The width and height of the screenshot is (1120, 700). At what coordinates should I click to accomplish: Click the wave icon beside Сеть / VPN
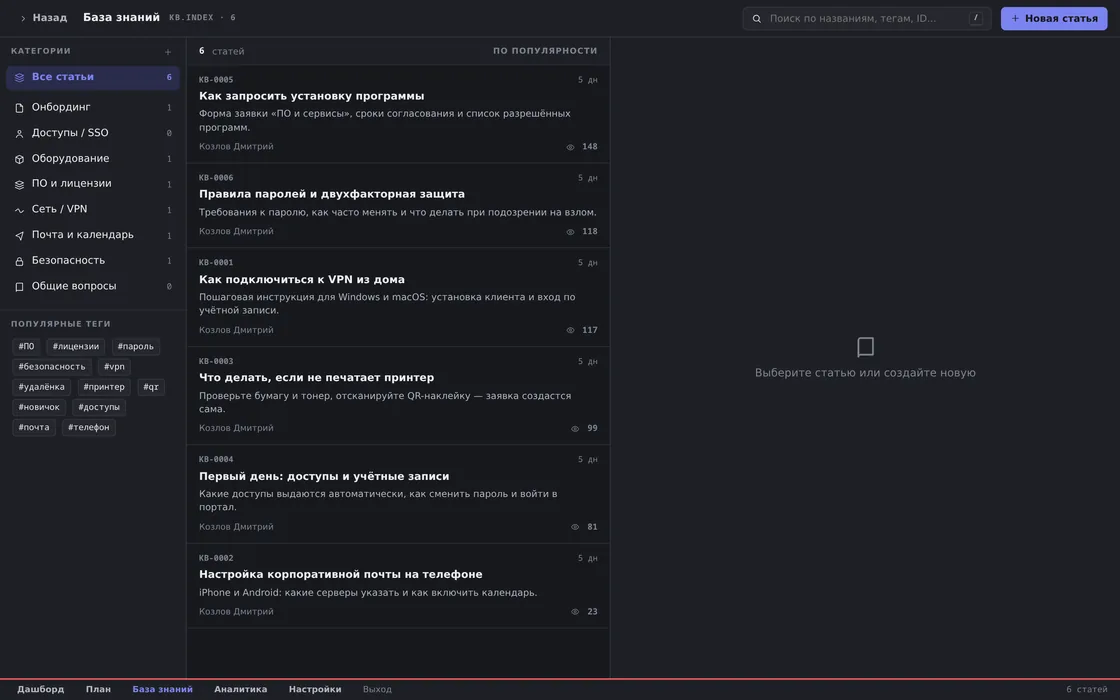click(x=19, y=210)
